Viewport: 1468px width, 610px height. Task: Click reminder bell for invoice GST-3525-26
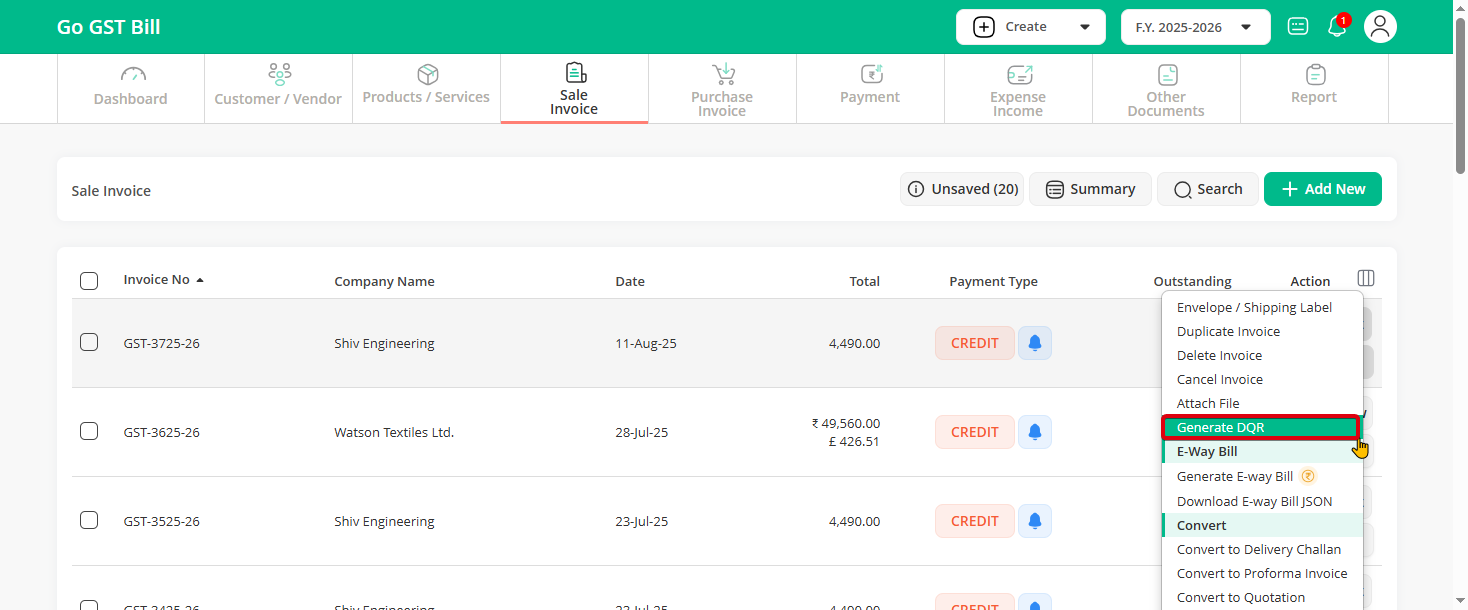[1035, 521]
